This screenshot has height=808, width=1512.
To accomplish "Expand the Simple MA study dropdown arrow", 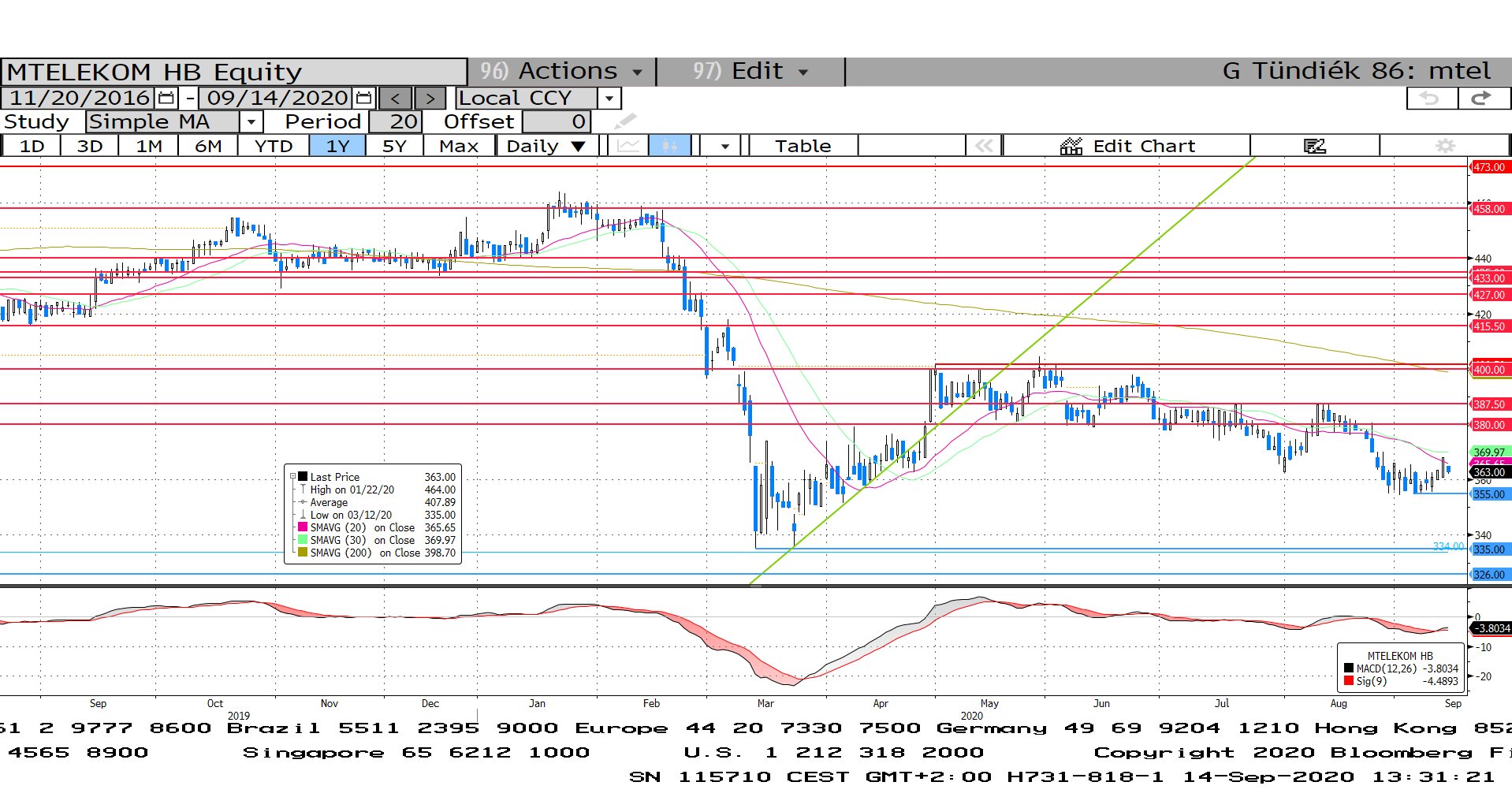I will tap(251, 121).
